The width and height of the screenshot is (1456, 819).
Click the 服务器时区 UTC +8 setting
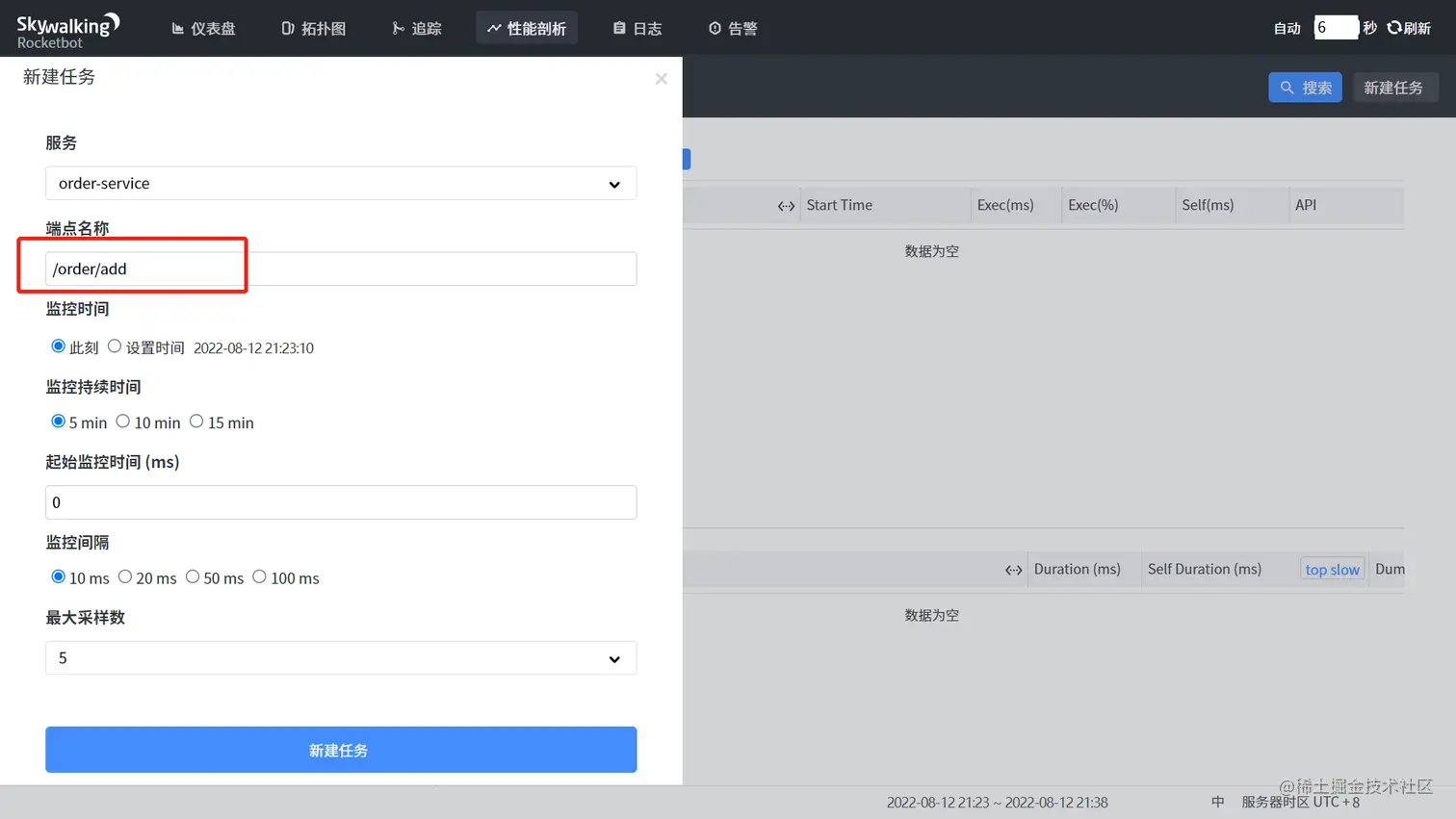1301,802
